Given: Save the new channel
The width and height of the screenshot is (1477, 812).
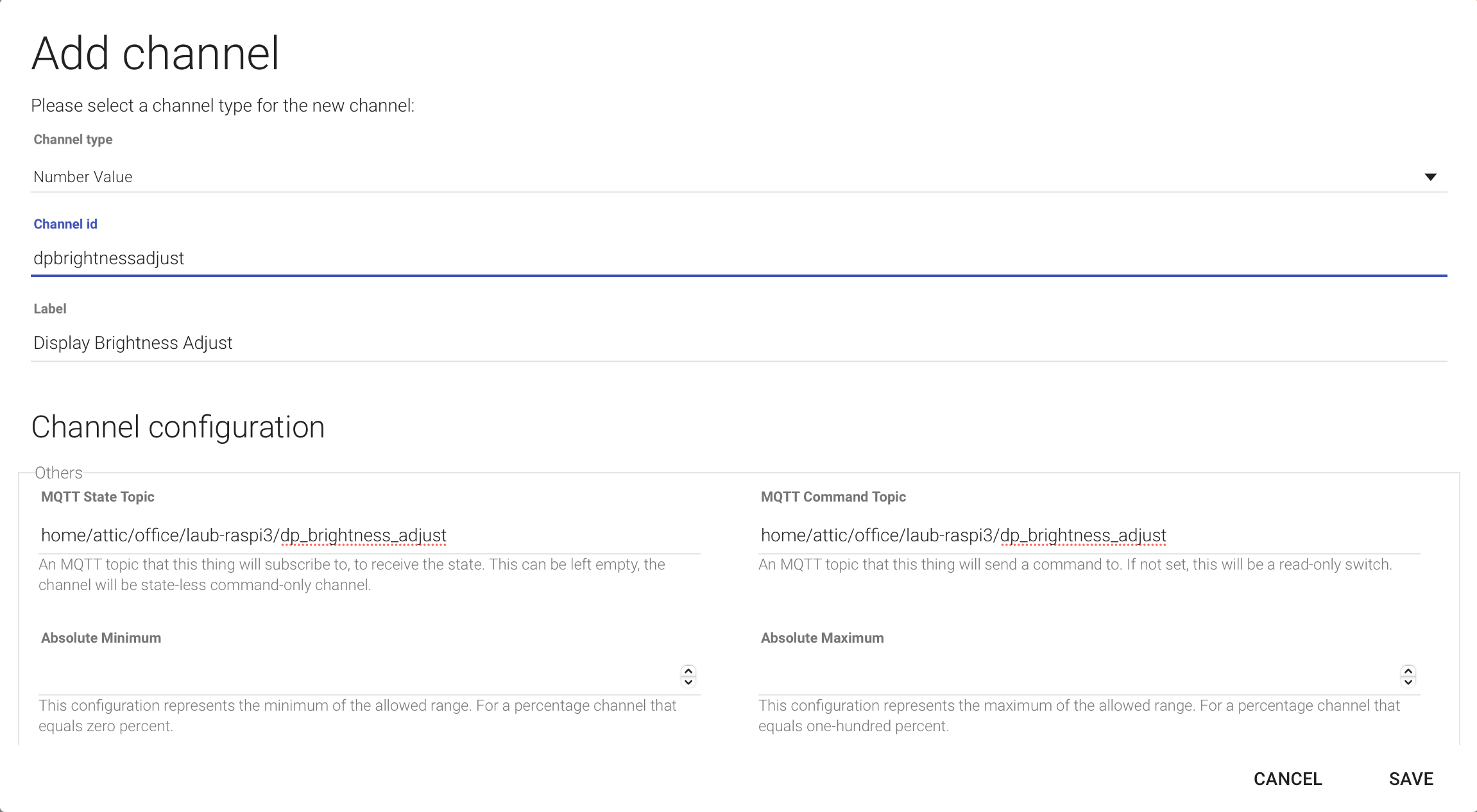Looking at the screenshot, I should (x=1411, y=779).
